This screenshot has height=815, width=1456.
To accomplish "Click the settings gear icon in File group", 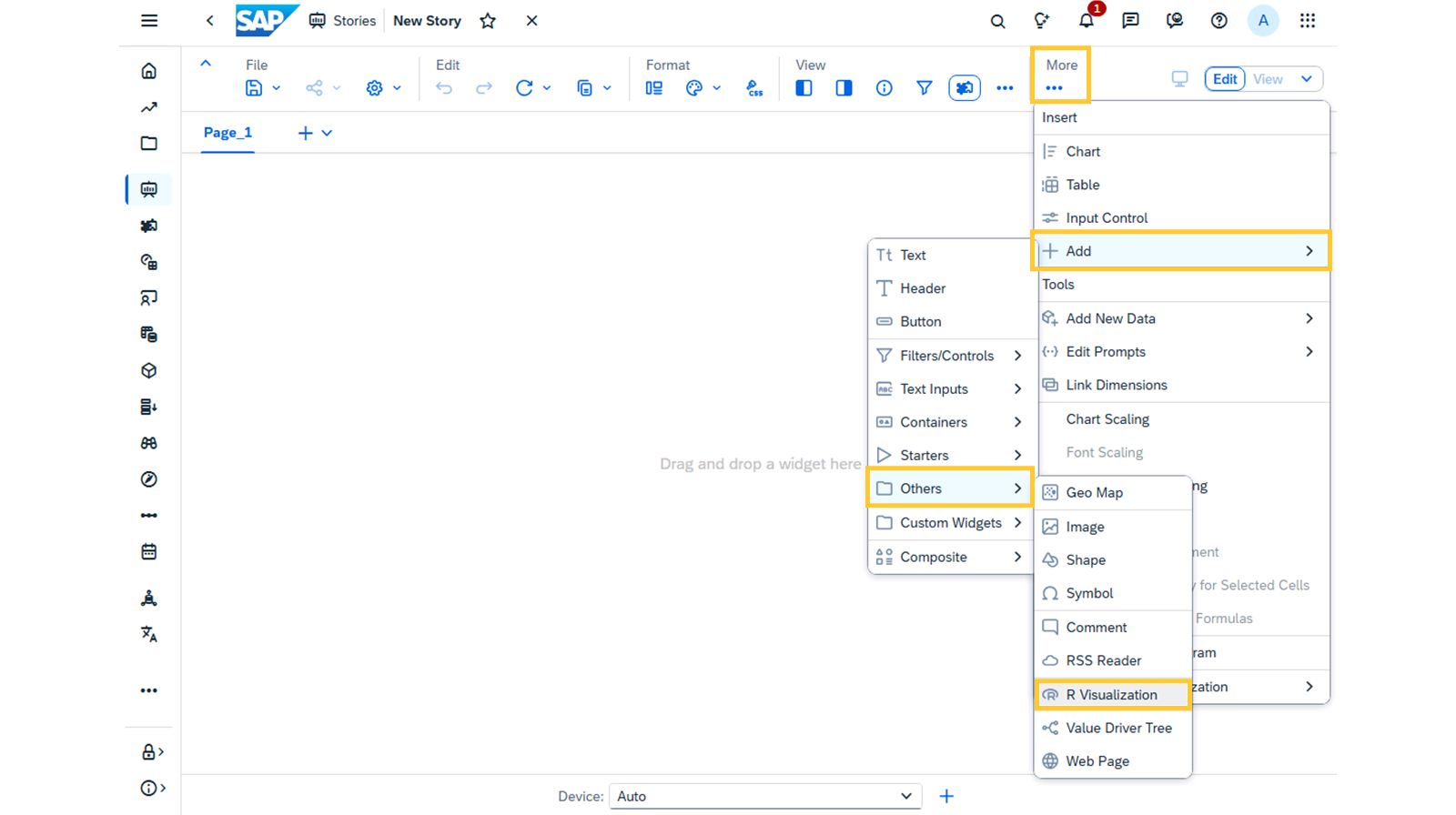I will 374,88.
